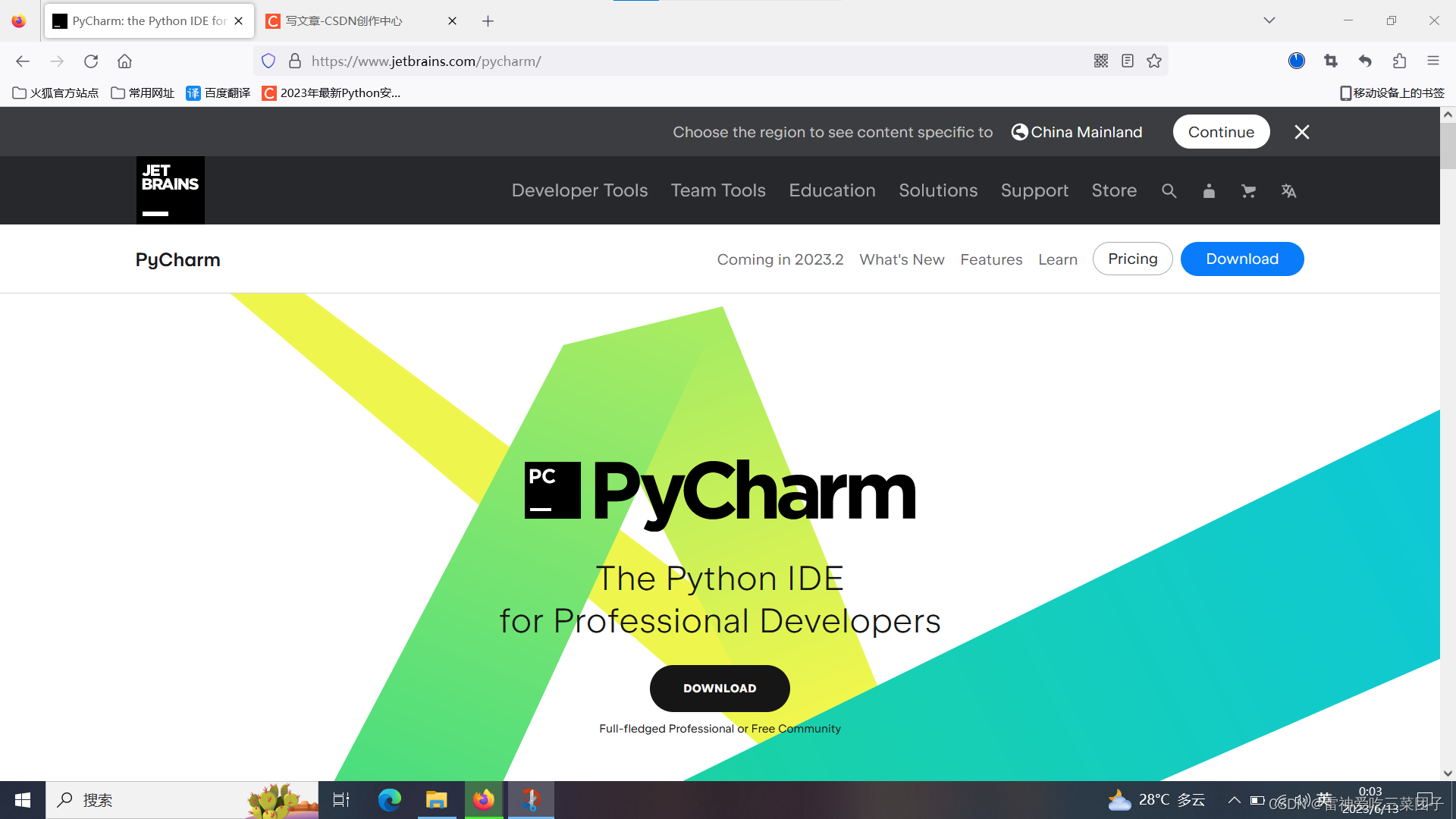Open the JetBrains account person icon
Viewport: 1456px width, 819px height.
coord(1209,191)
